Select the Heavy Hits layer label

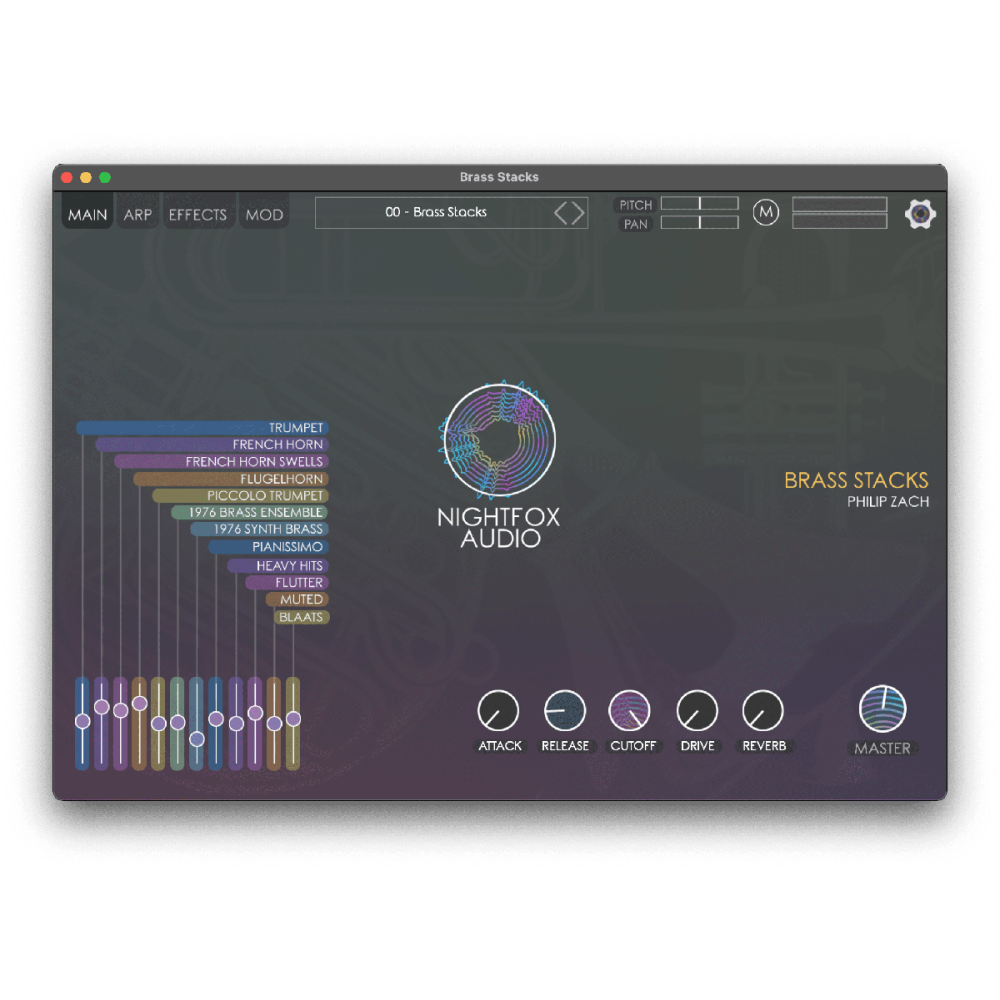pos(289,566)
